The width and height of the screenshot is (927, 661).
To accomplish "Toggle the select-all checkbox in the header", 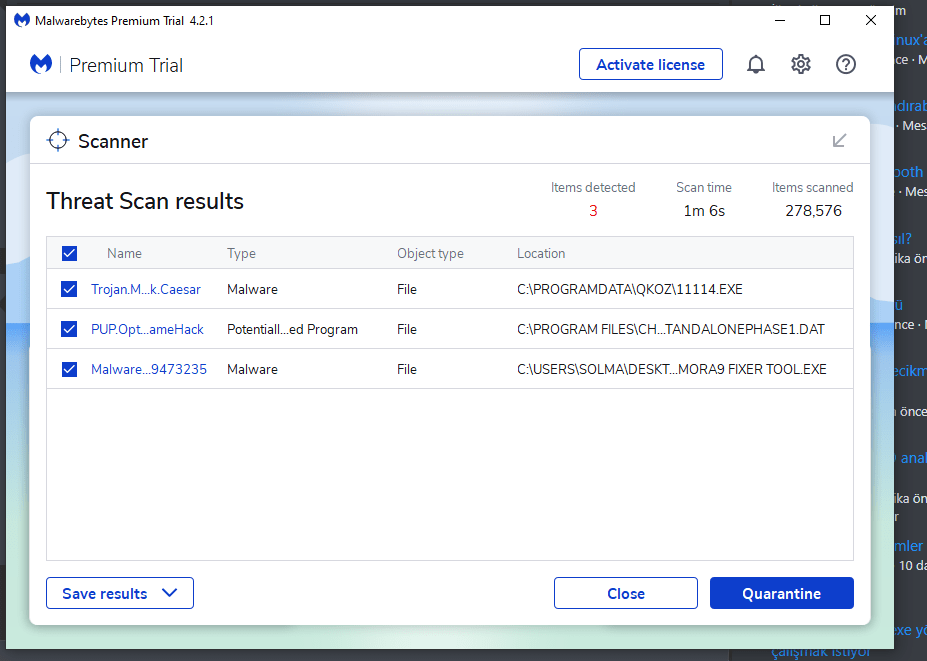I will point(69,253).
